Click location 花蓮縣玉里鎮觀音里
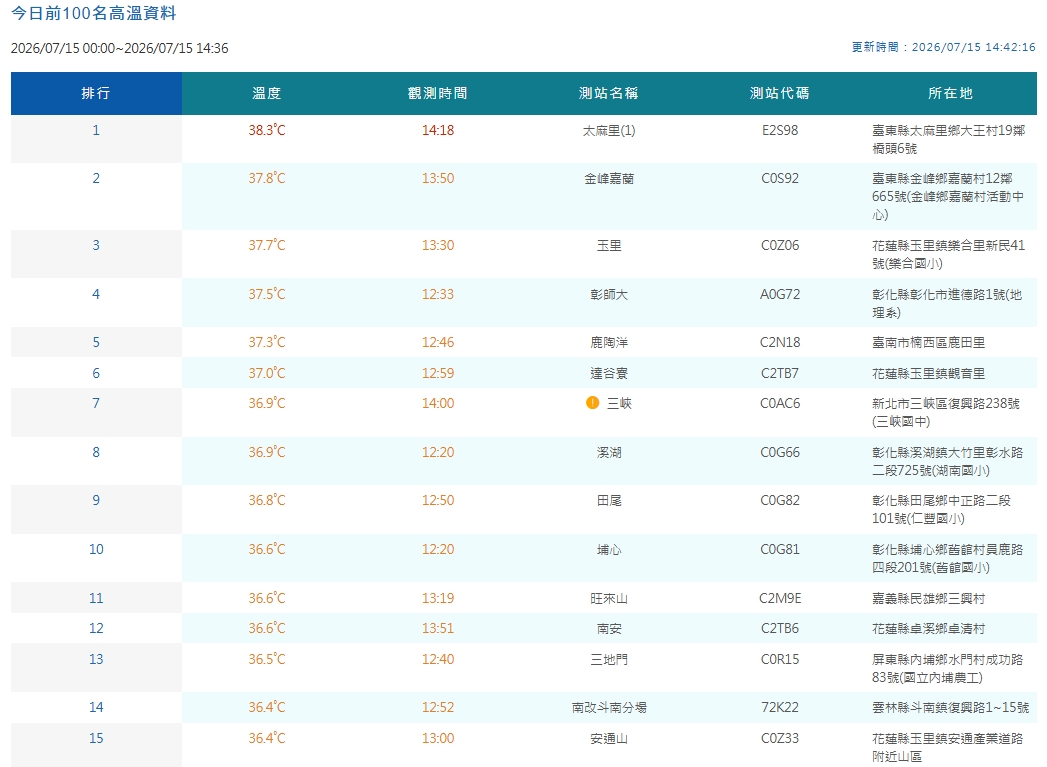This screenshot has width=1047, height=767. coord(929,373)
